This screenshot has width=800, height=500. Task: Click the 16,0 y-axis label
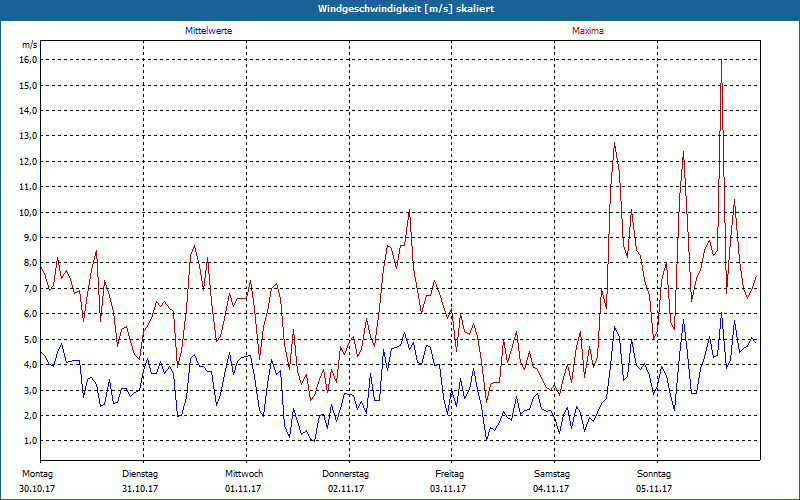click(x=30, y=60)
